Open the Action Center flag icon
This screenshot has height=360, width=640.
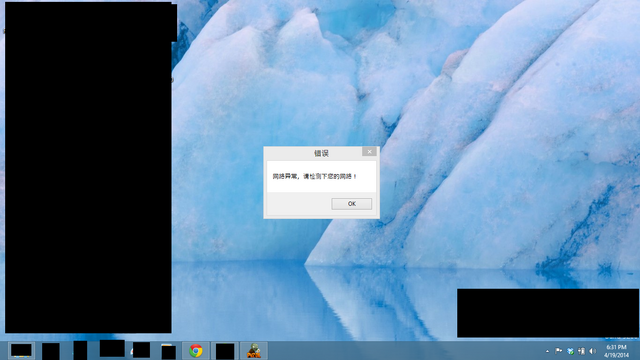point(558,351)
